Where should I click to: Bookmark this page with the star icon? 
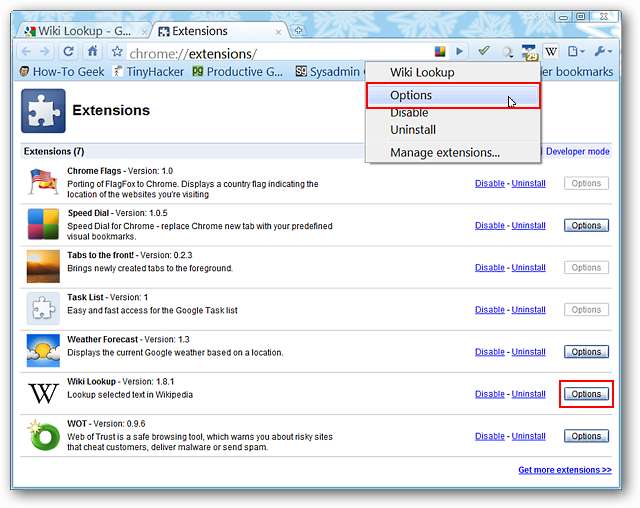(117, 52)
